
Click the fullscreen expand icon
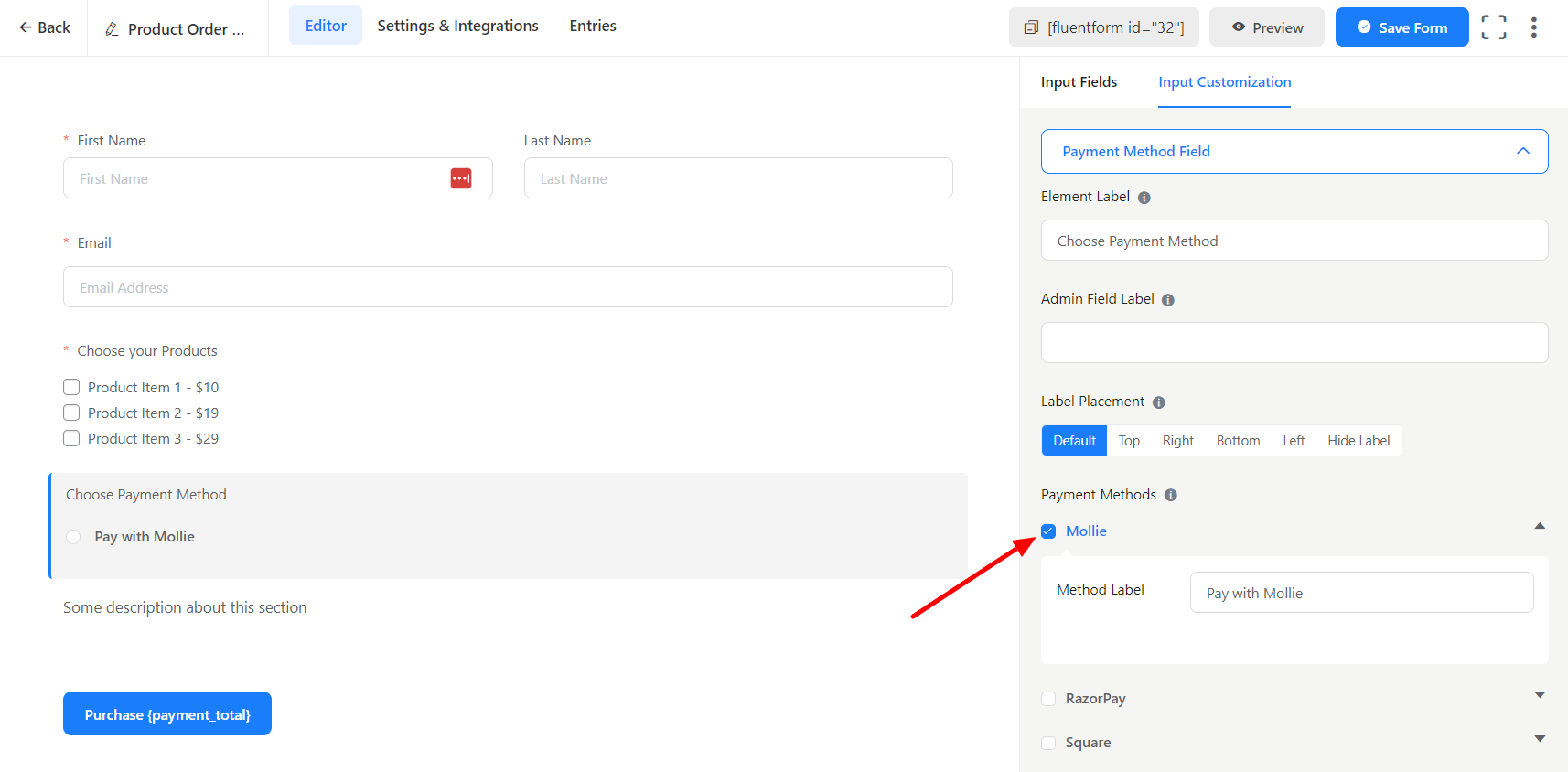1493,27
